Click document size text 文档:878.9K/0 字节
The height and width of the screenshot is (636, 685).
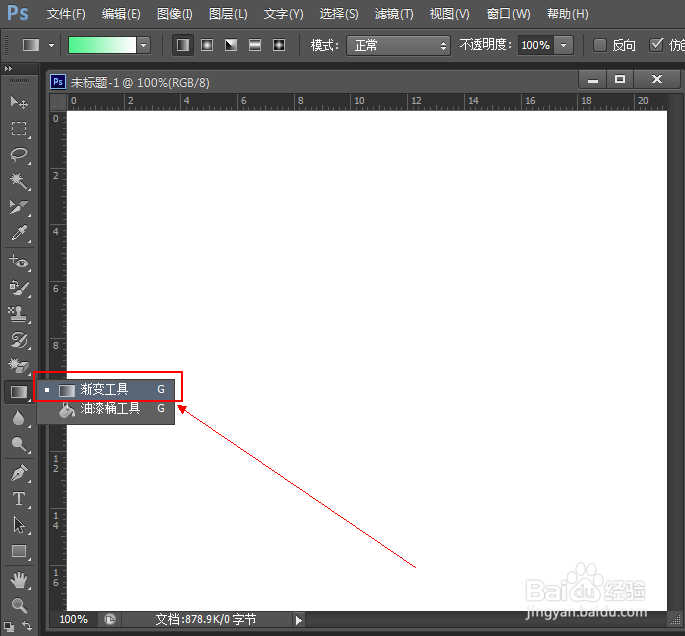(205, 619)
